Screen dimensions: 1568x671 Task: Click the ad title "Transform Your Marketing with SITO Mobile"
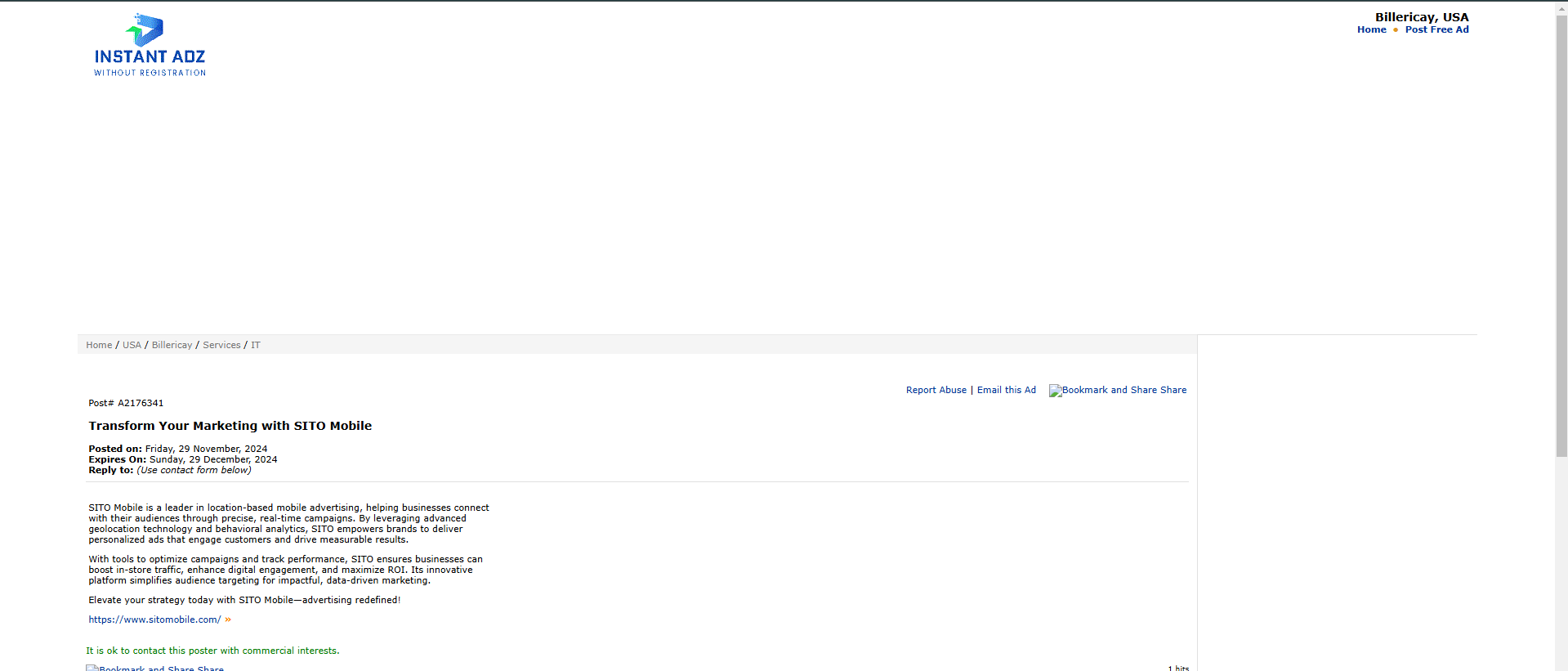pos(230,426)
